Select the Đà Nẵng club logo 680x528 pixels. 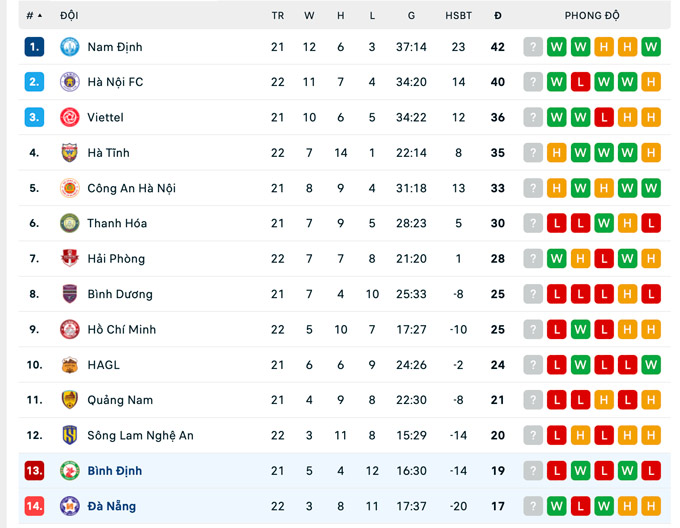pos(69,506)
